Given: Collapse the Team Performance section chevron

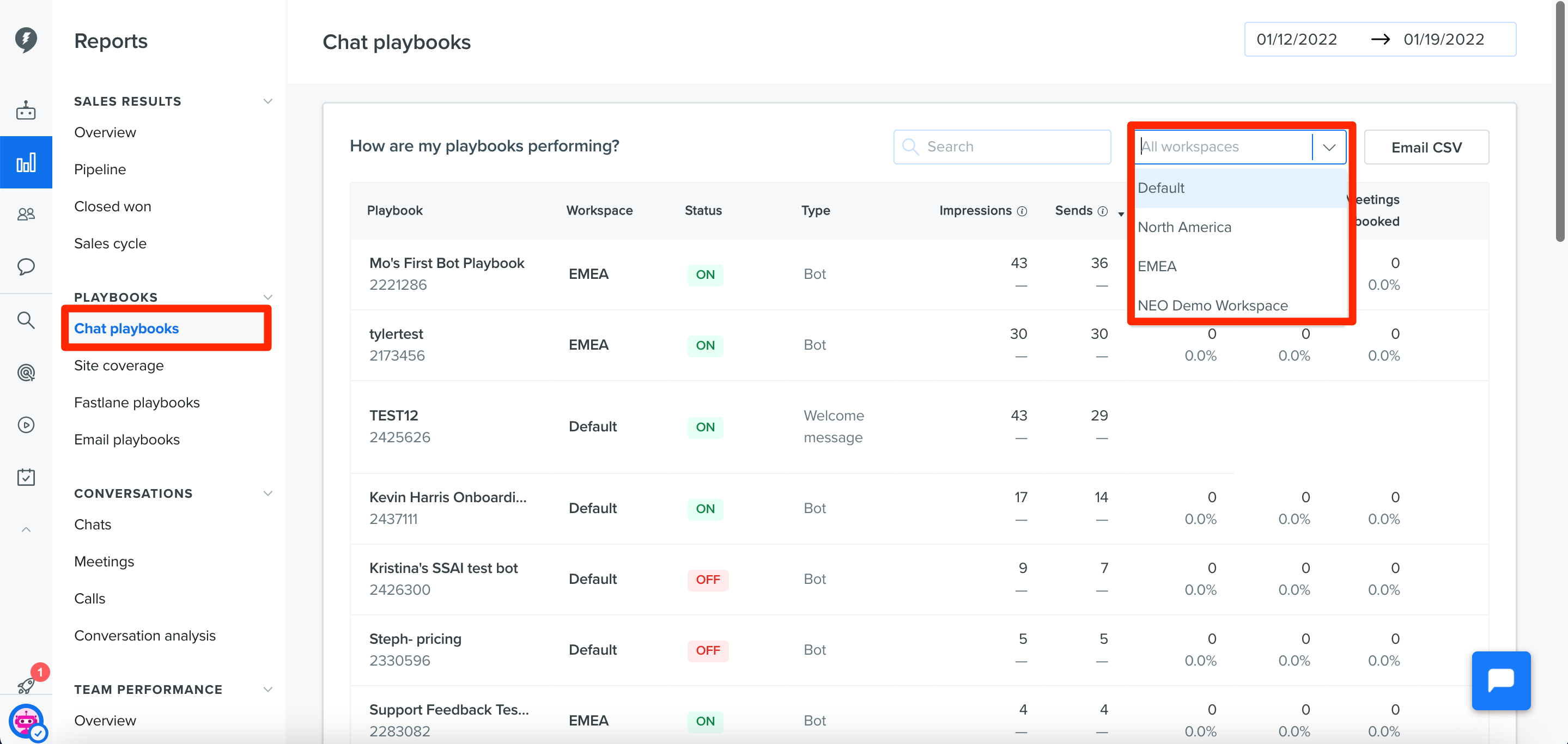Looking at the screenshot, I should (267, 689).
